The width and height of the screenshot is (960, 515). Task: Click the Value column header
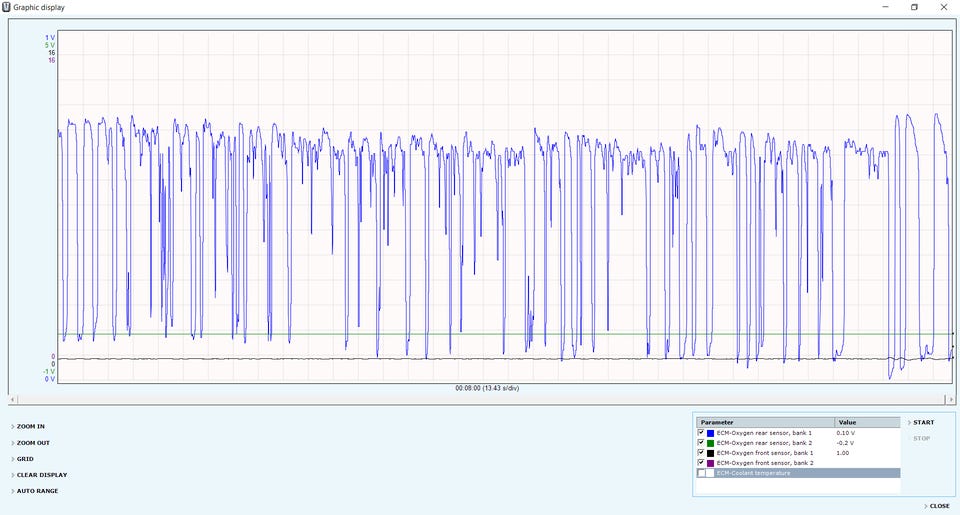point(867,423)
